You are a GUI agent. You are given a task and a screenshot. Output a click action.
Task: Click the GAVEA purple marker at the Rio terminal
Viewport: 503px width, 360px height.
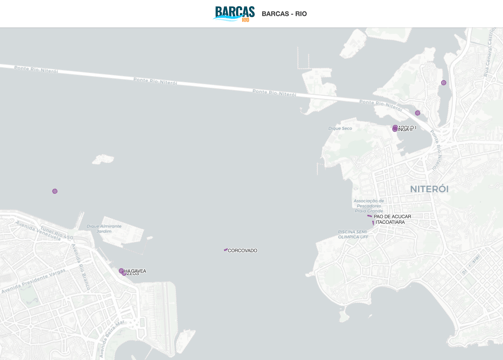(121, 271)
